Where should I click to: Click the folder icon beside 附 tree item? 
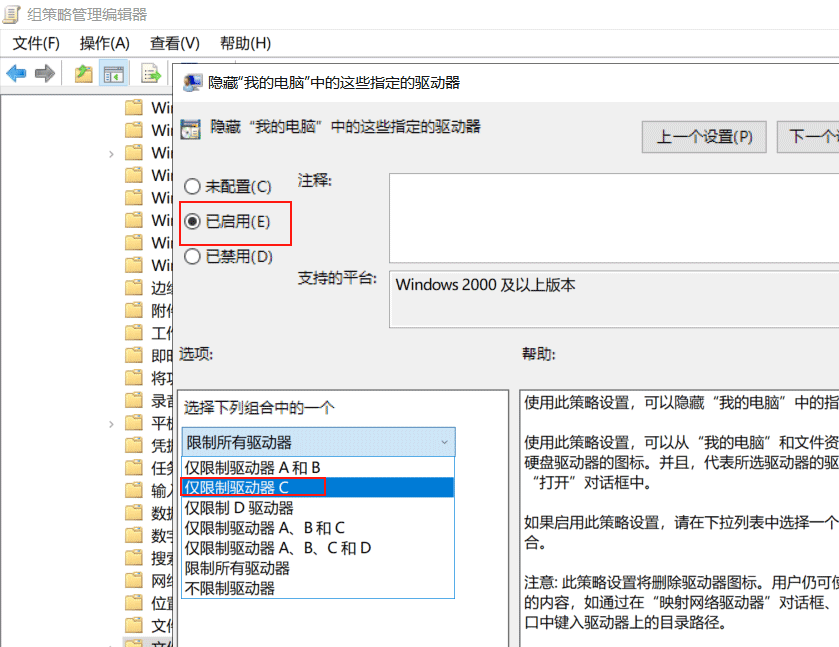coord(134,310)
